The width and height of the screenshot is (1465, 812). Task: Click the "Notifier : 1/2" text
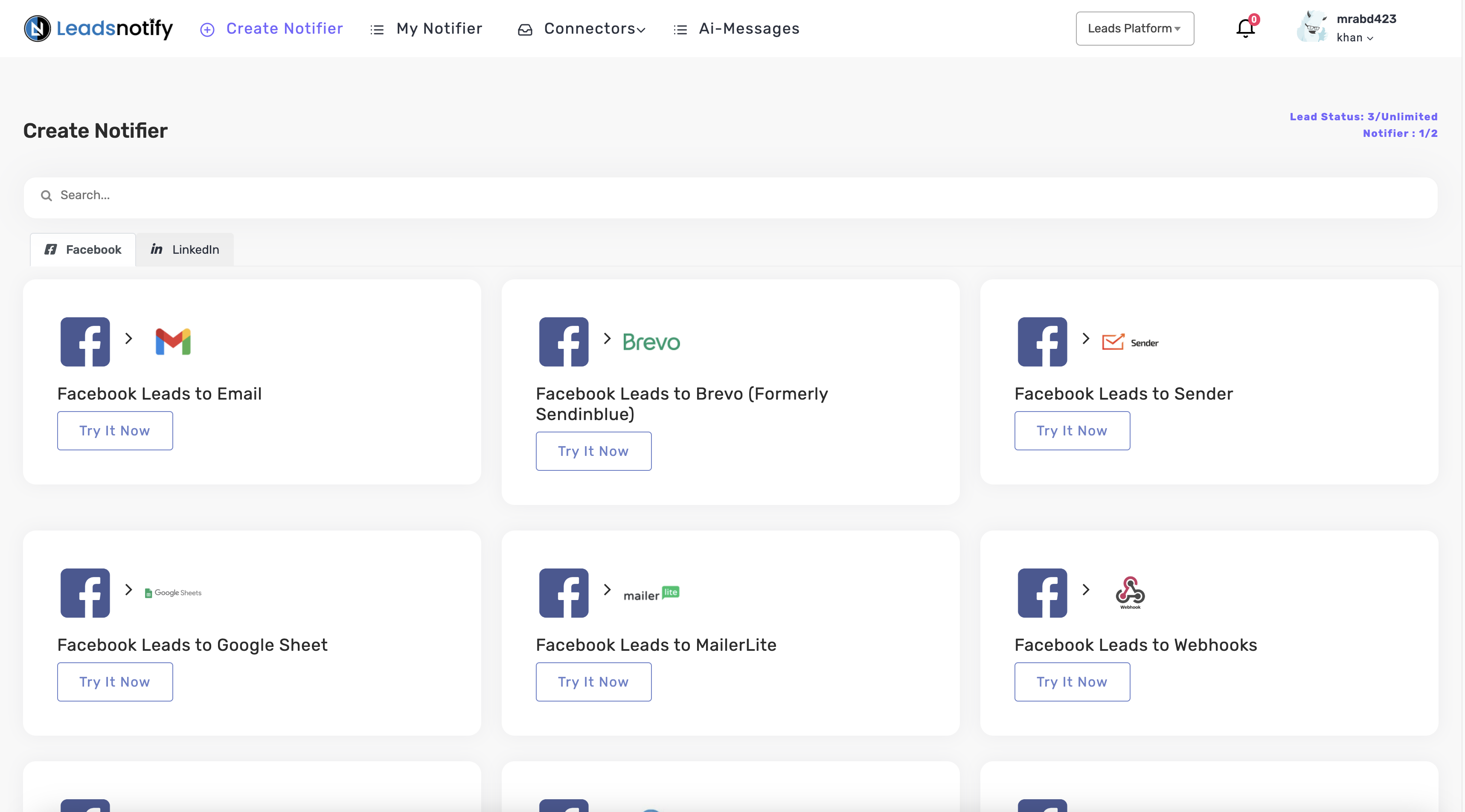point(1400,133)
